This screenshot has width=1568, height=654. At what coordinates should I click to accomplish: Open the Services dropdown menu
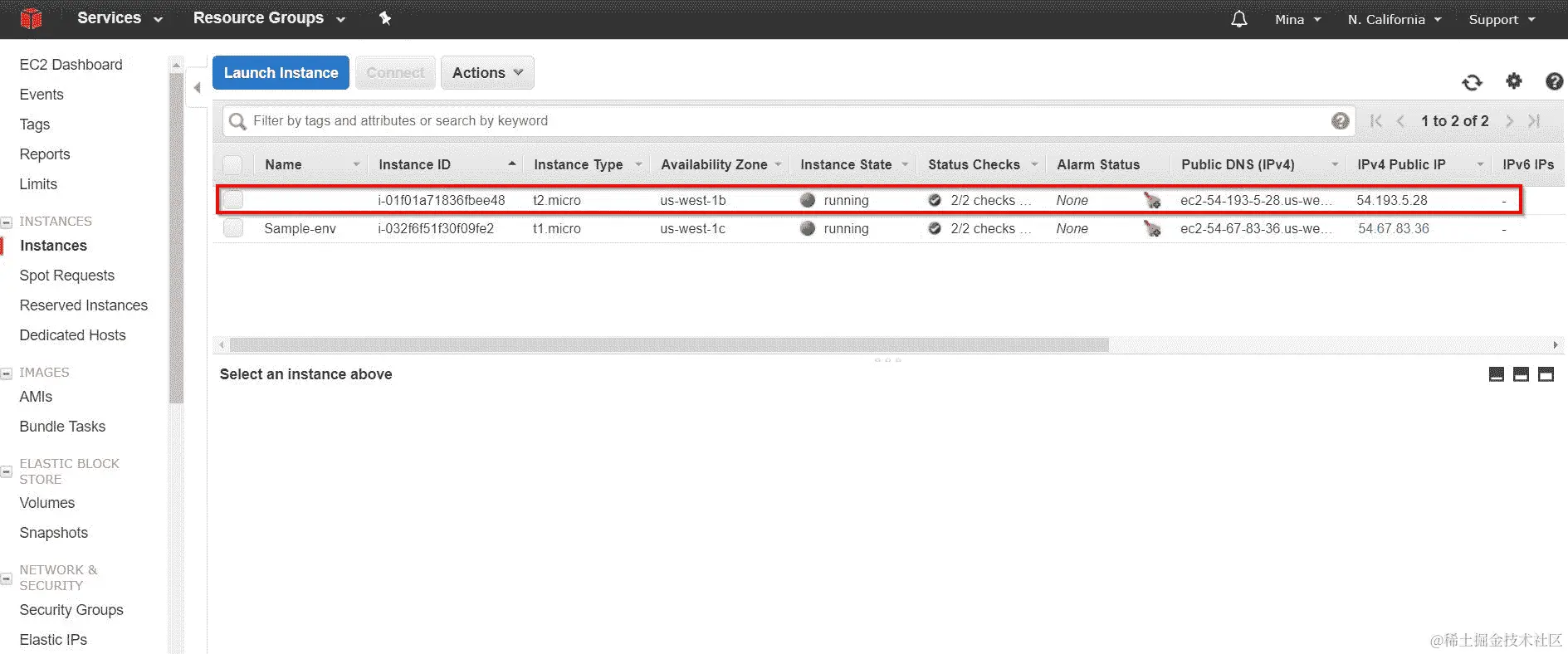click(120, 18)
